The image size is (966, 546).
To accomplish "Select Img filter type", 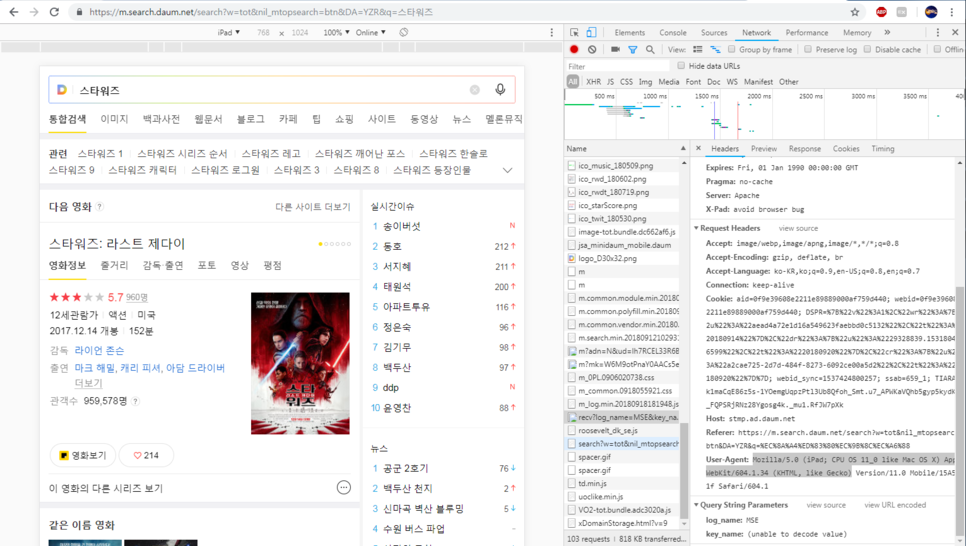I will pyautogui.click(x=645, y=81).
